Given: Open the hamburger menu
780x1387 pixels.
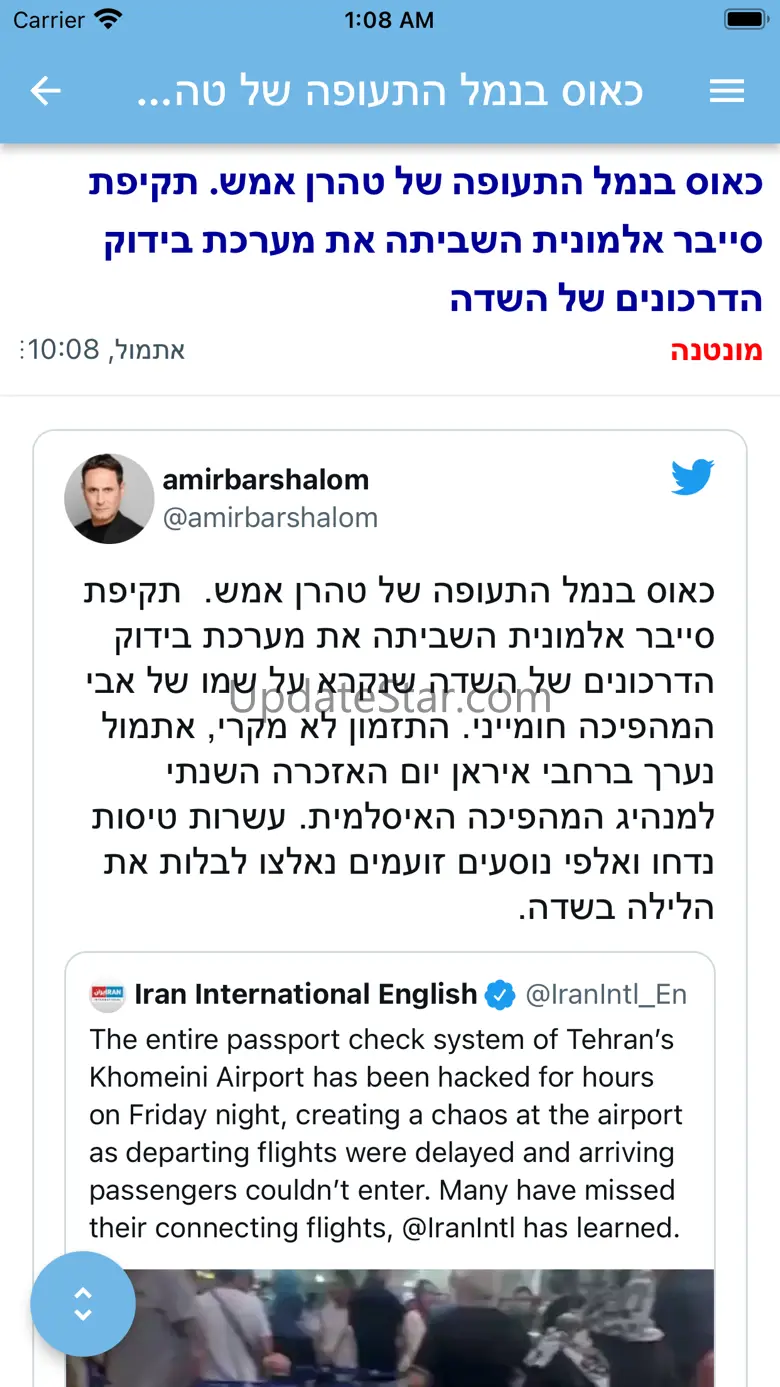Looking at the screenshot, I should pos(727,92).
